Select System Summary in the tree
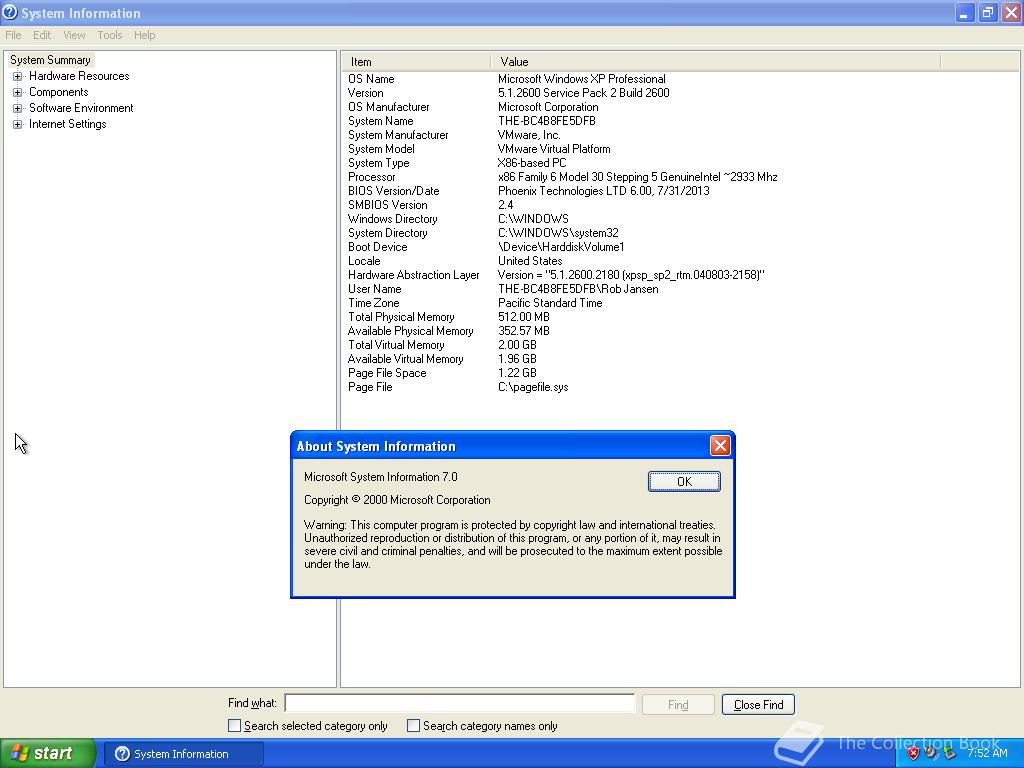Viewport: 1024px width, 768px height. click(50, 60)
